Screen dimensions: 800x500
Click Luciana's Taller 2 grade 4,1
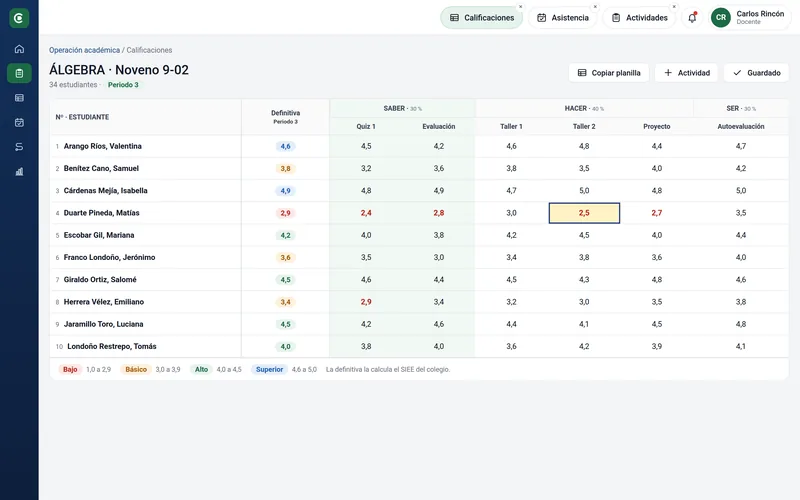[584, 324]
